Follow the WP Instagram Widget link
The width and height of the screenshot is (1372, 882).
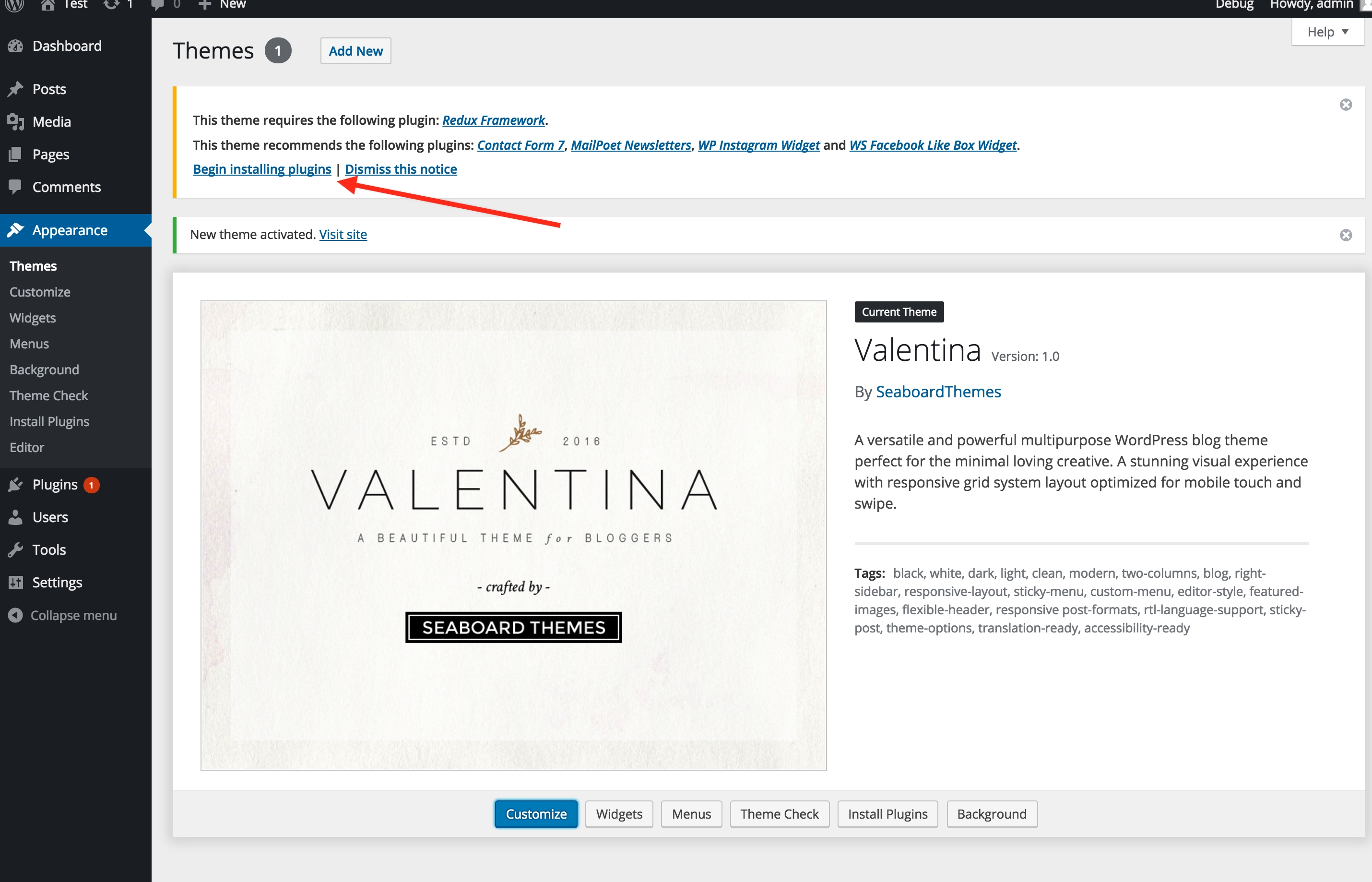758,145
